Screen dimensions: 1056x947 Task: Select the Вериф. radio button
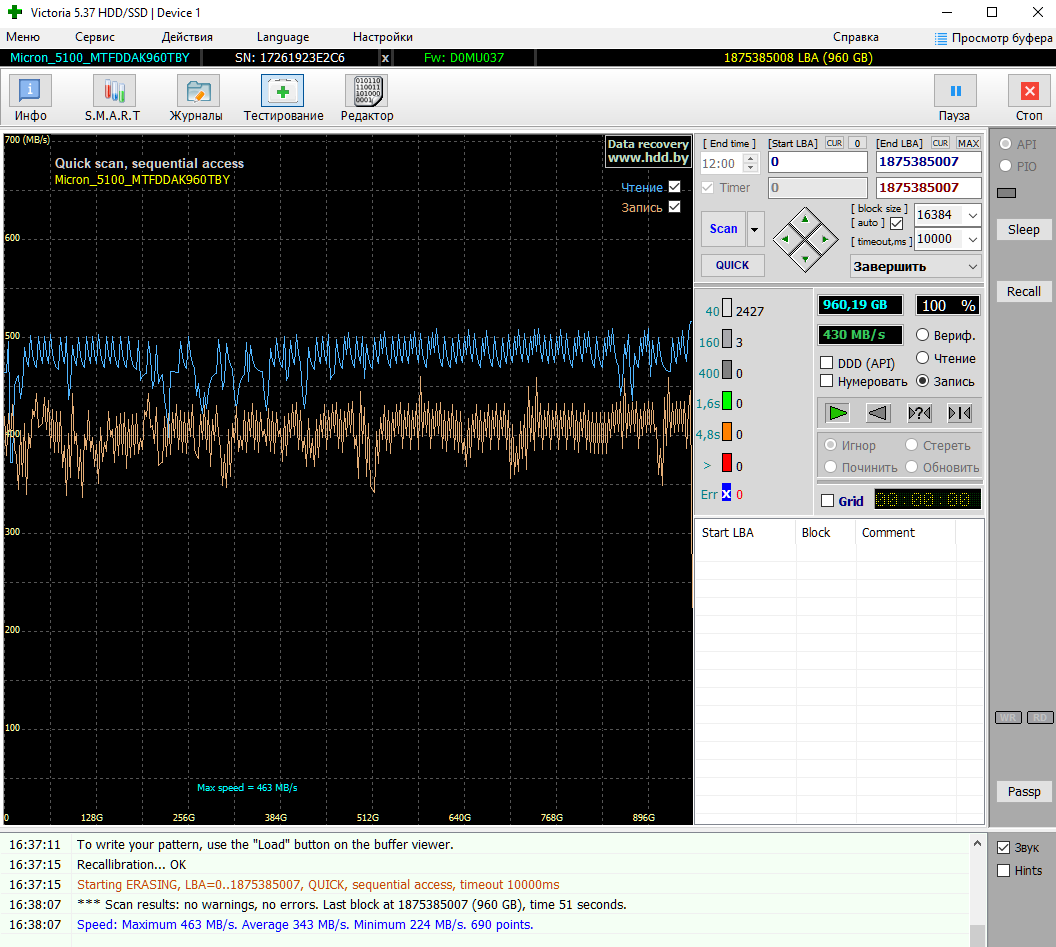coord(923,335)
